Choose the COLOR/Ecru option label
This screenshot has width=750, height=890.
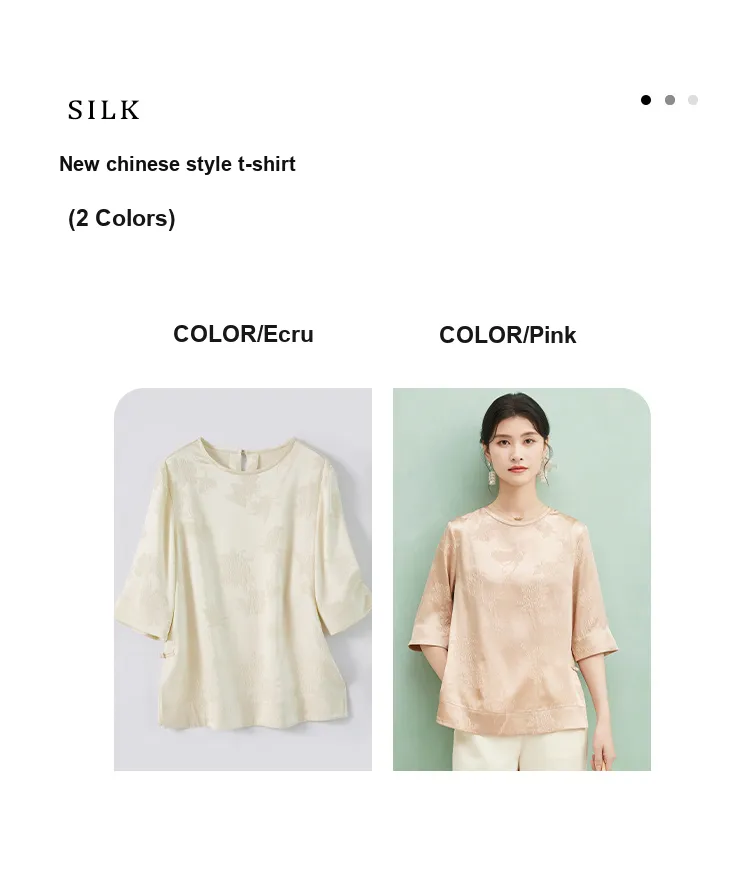point(243,334)
